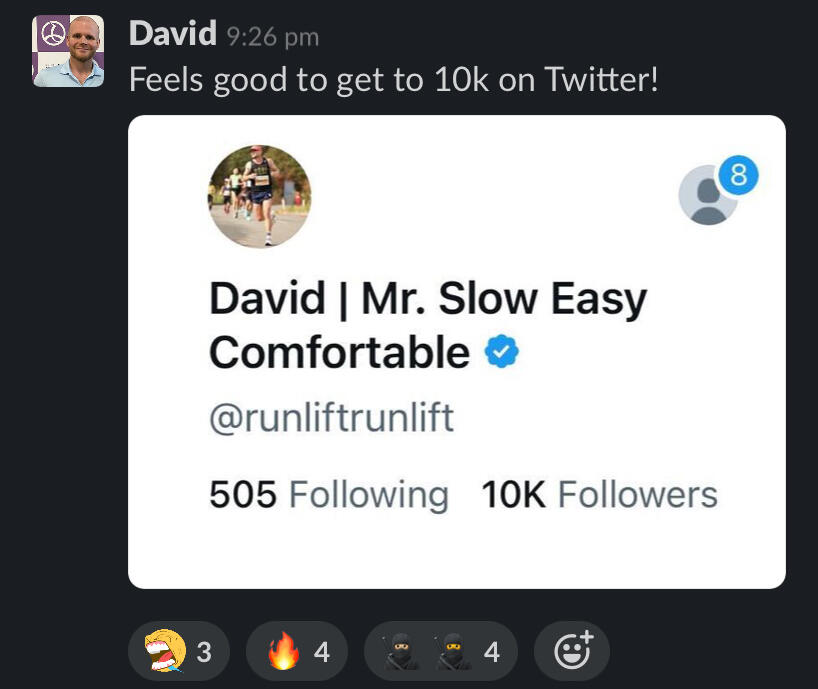The image size is (818, 689).
Task: Open the 505 Following list
Action: pos(328,495)
